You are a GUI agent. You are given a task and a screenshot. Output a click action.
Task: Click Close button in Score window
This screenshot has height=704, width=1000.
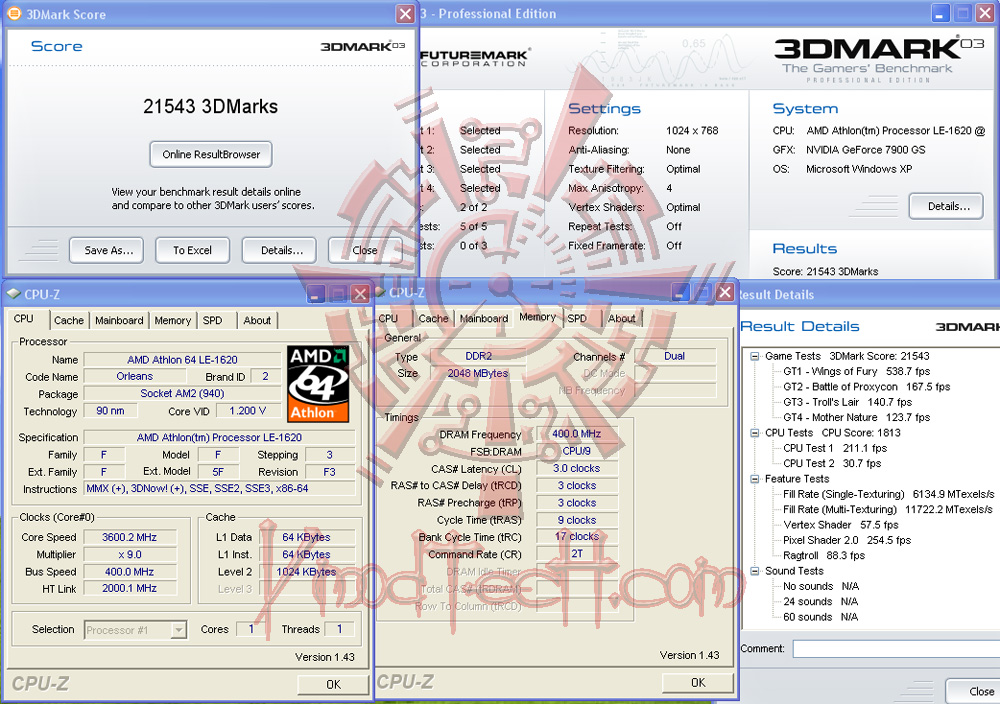point(365,250)
